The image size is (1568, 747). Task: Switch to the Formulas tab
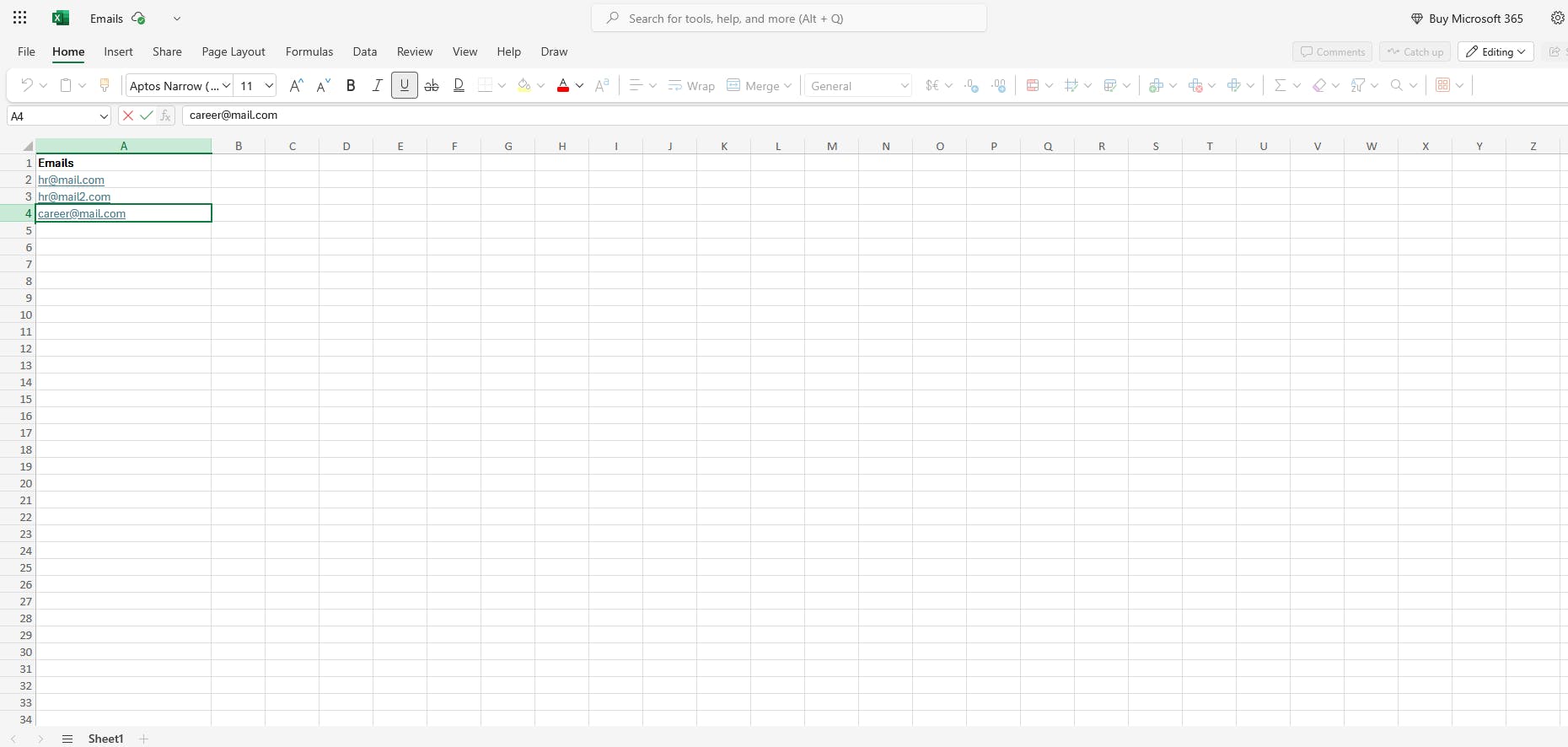pyautogui.click(x=309, y=51)
